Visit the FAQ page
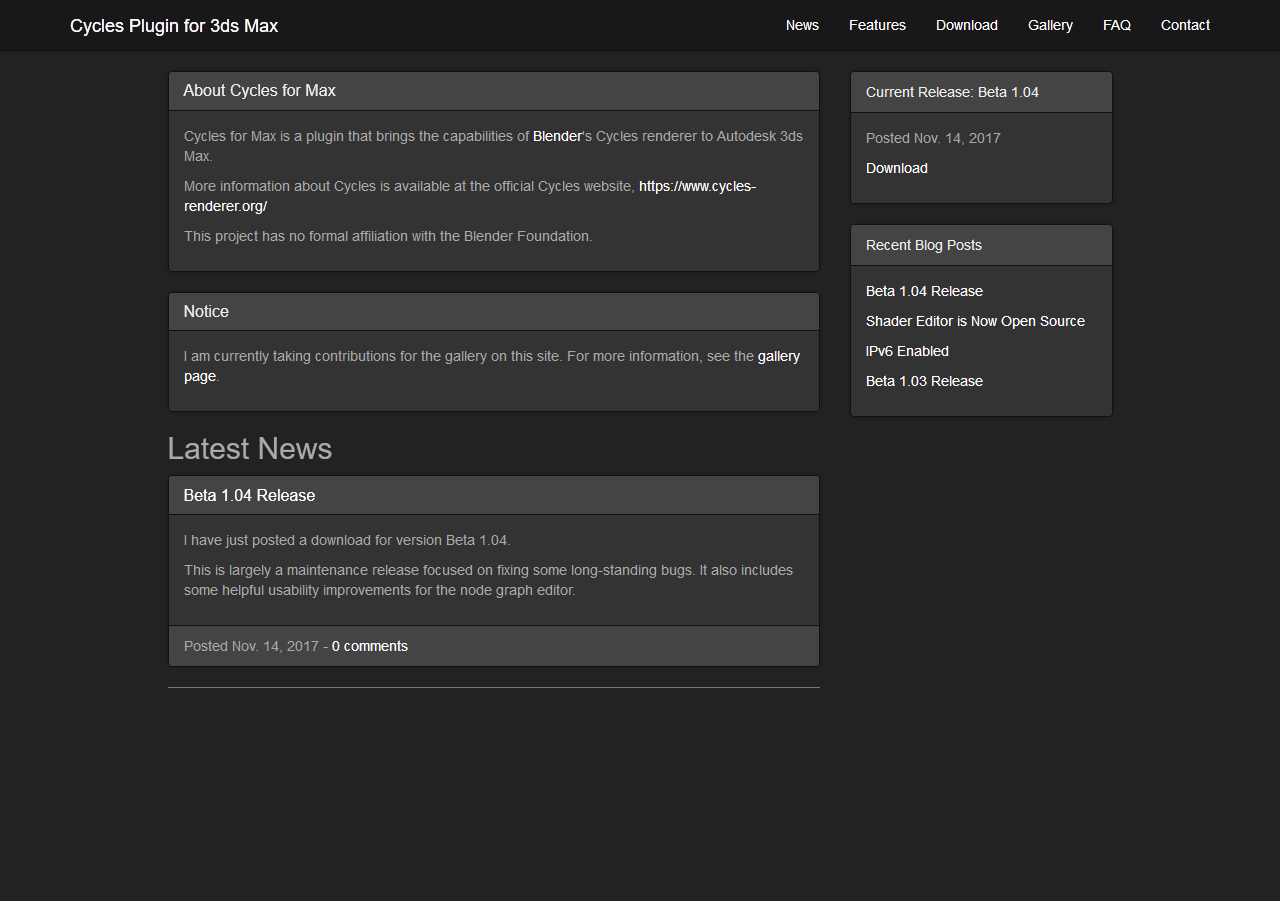The image size is (1280, 901). tap(1117, 25)
